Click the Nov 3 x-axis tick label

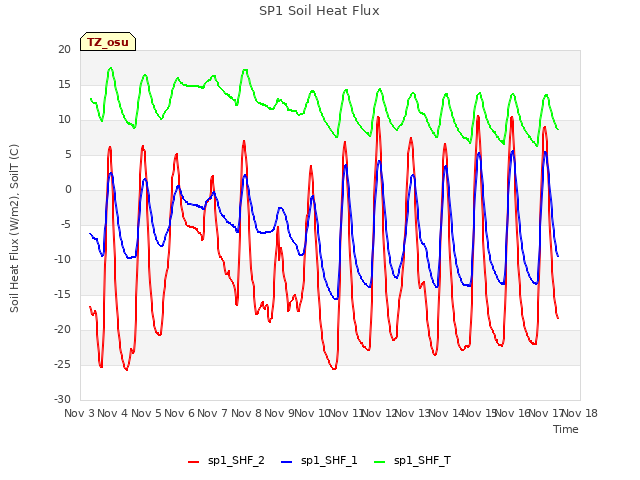click(x=80, y=413)
